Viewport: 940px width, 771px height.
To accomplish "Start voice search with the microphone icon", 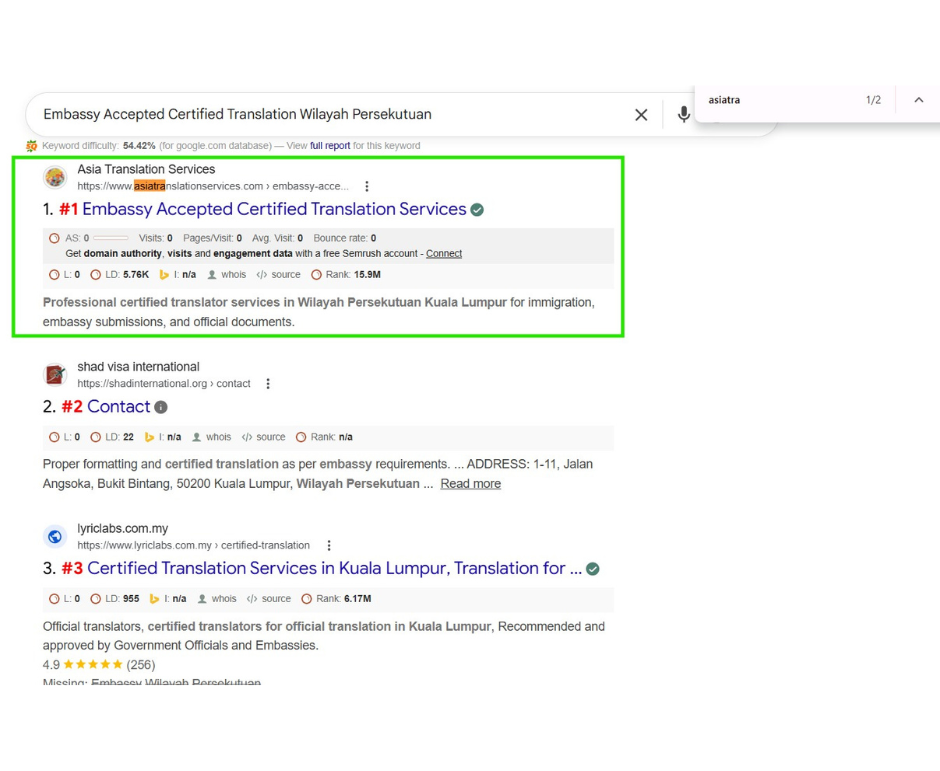I will [683, 115].
